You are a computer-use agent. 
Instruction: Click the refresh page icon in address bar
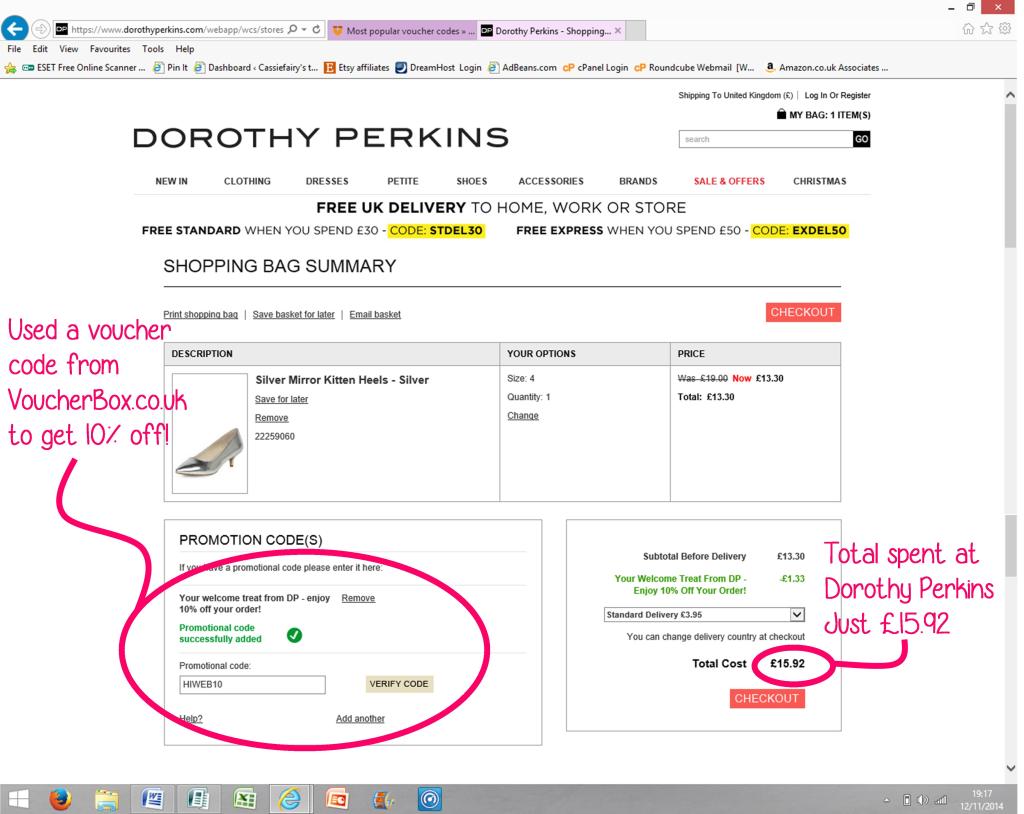[316, 30]
